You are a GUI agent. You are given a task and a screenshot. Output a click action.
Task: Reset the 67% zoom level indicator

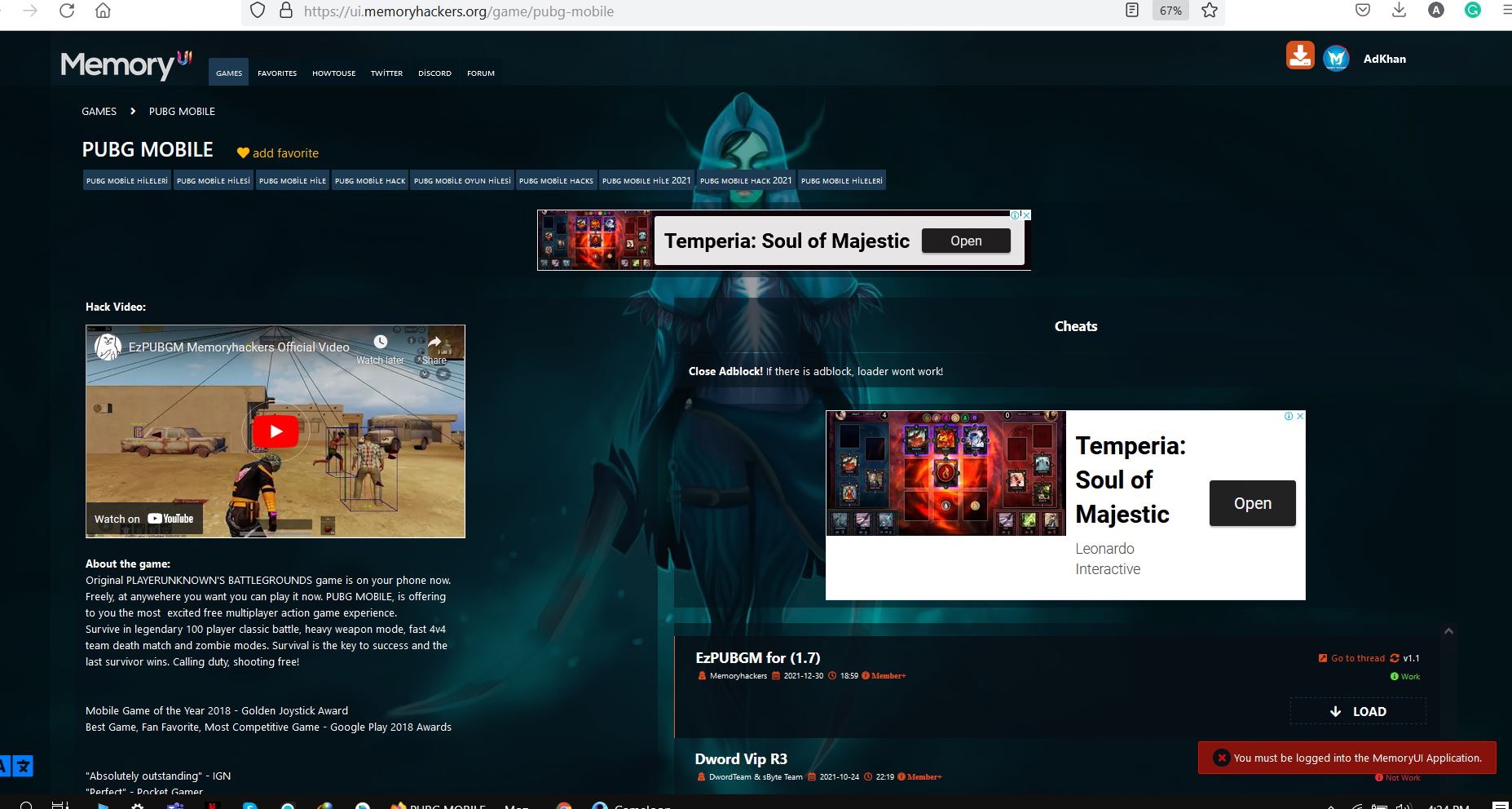1170,11
